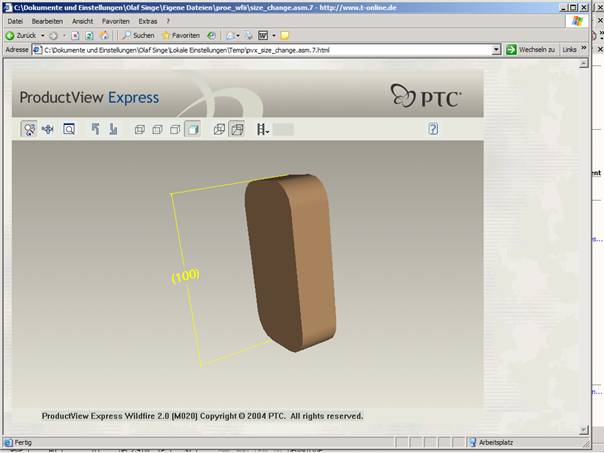Expand the address bar dropdown
The width and height of the screenshot is (604, 453).
click(x=496, y=50)
